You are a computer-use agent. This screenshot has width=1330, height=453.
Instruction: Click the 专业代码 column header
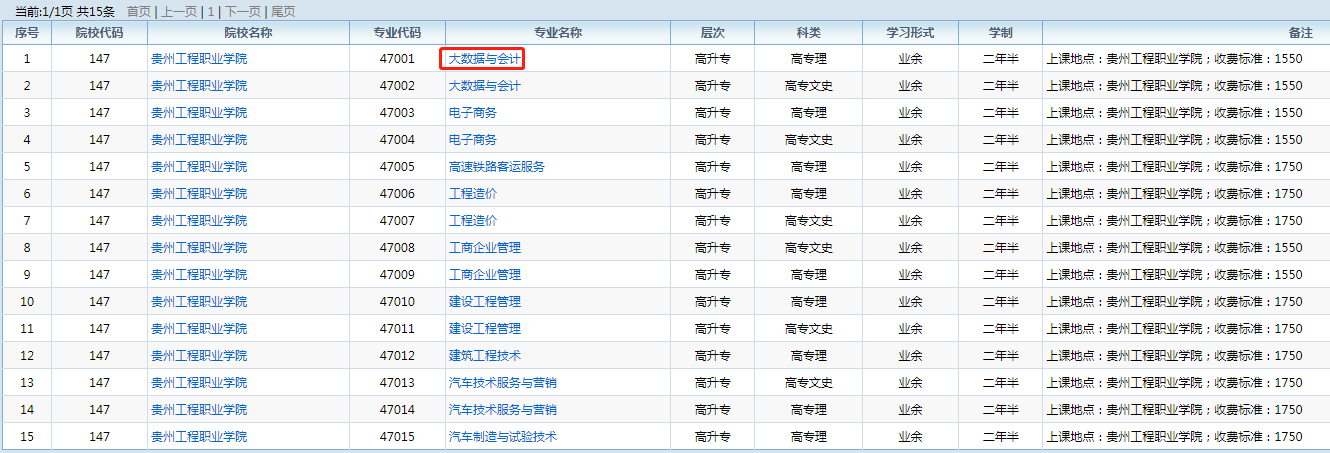point(397,33)
